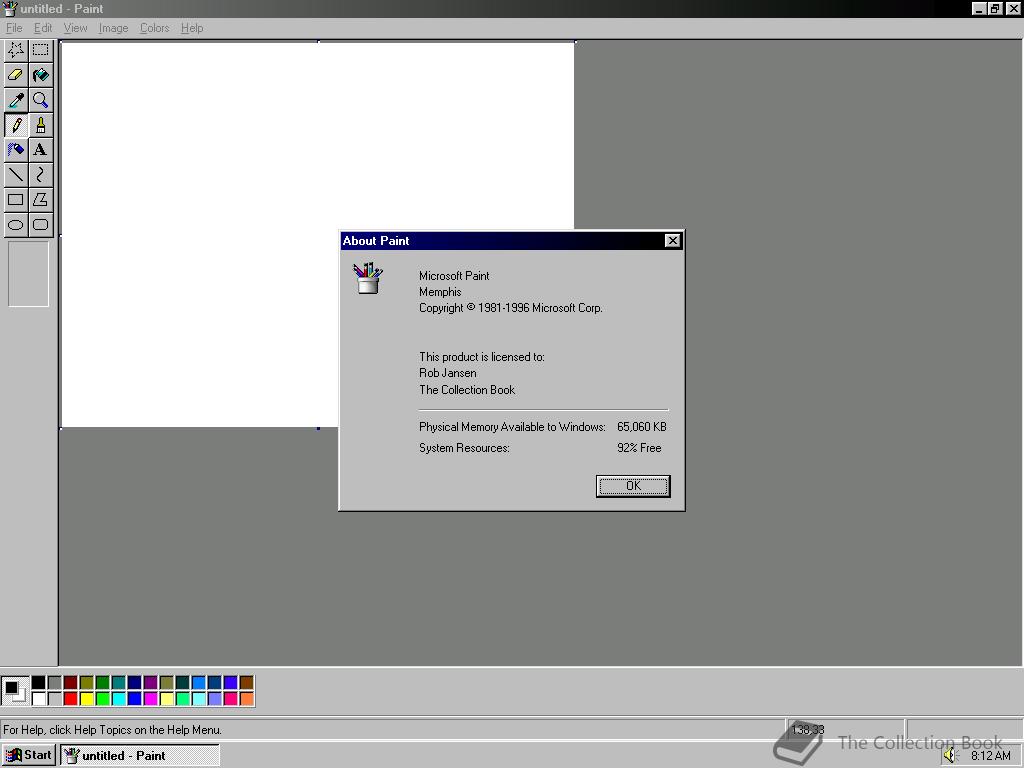Screen dimensions: 1024x768
Task: Pick the Eraser tool
Action: [16, 75]
